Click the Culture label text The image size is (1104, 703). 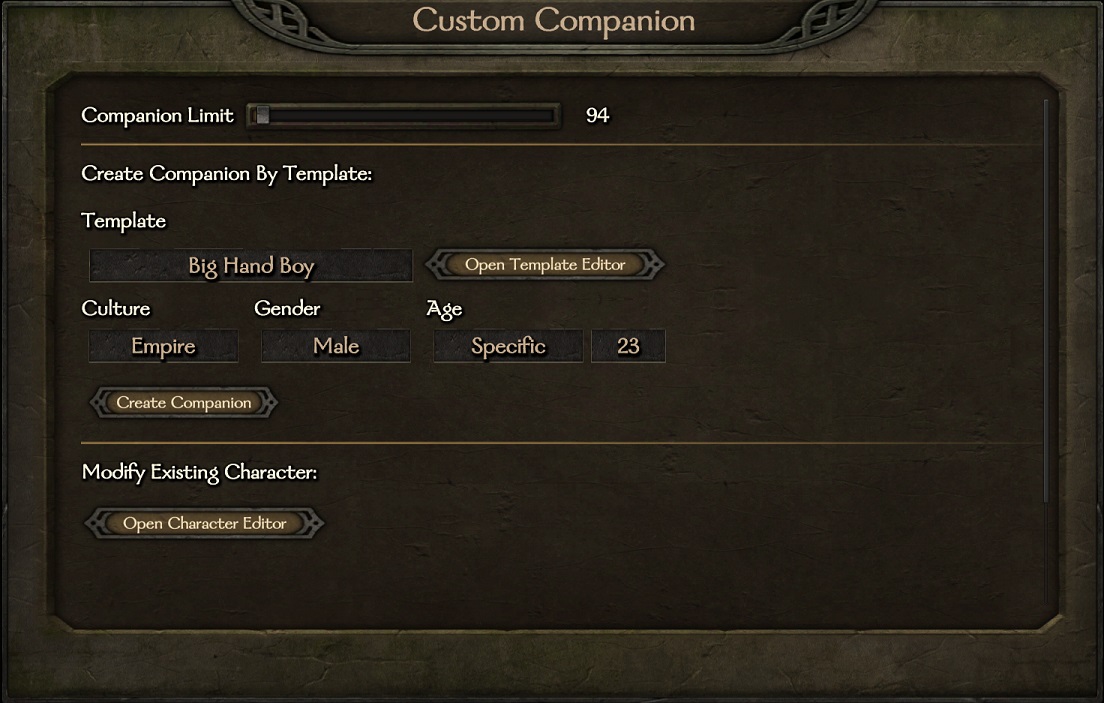click(116, 309)
